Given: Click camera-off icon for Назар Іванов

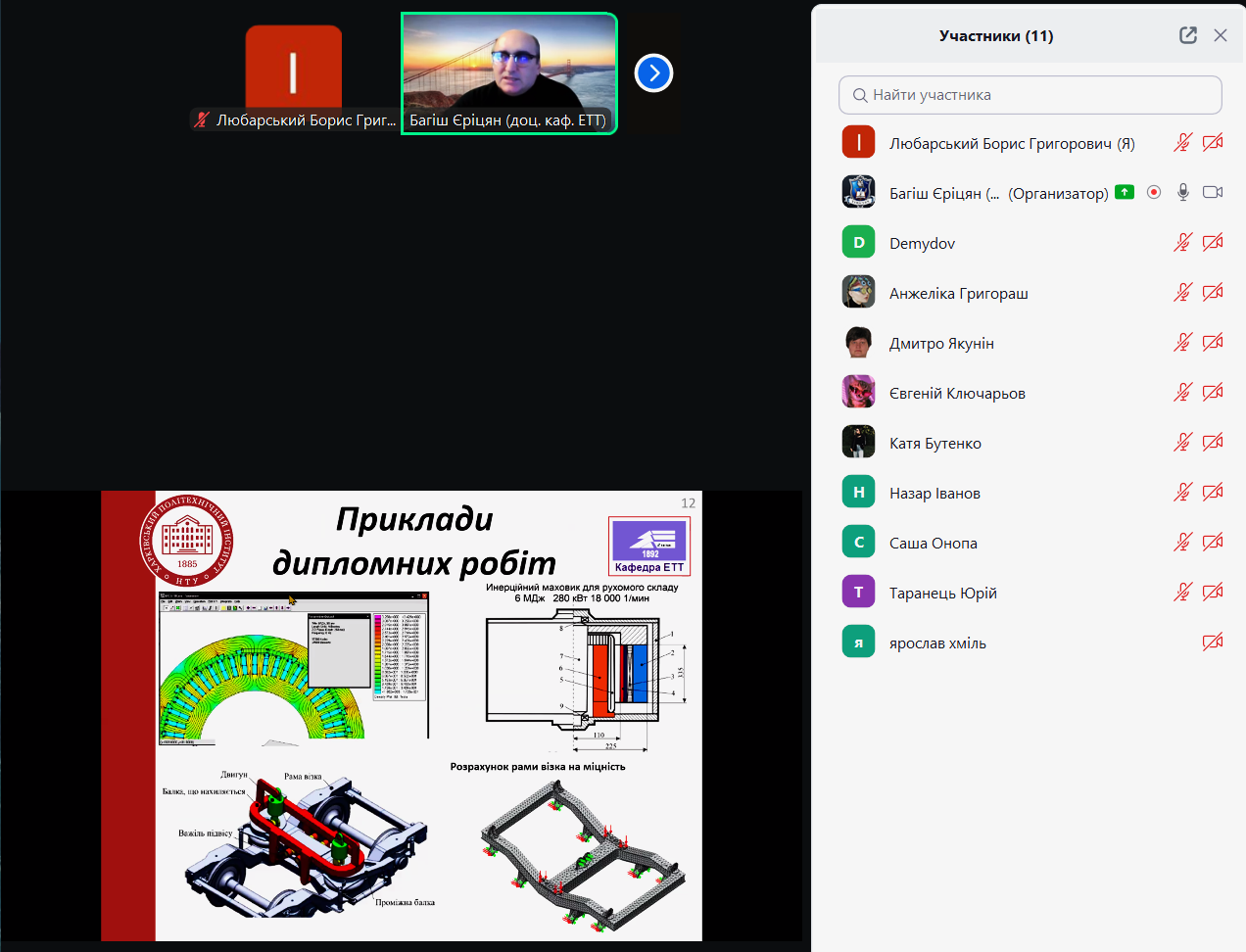Looking at the screenshot, I should click(1213, 492).
